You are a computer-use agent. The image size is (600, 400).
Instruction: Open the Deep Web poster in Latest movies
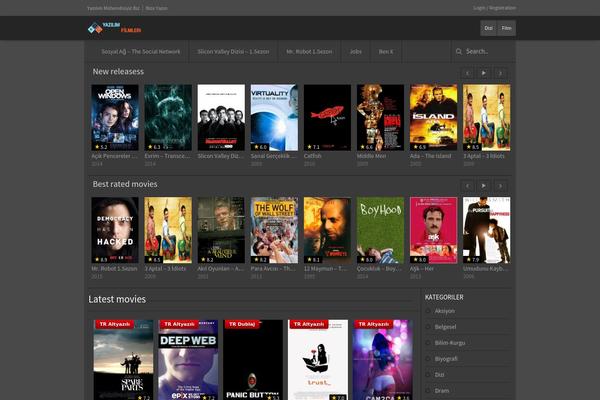coord(188,360)
